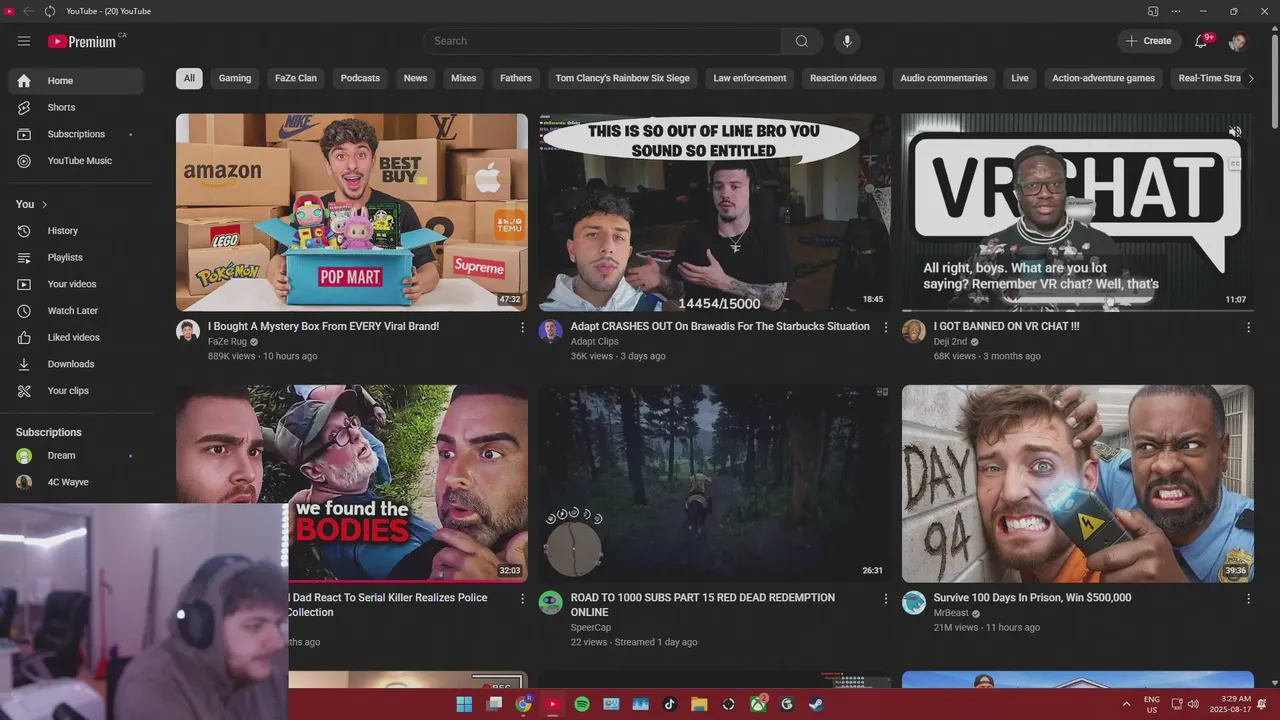This screenshot has width=1280, height=720.
Task: Open the Windows Start menu
Action: tap(464, 704)
